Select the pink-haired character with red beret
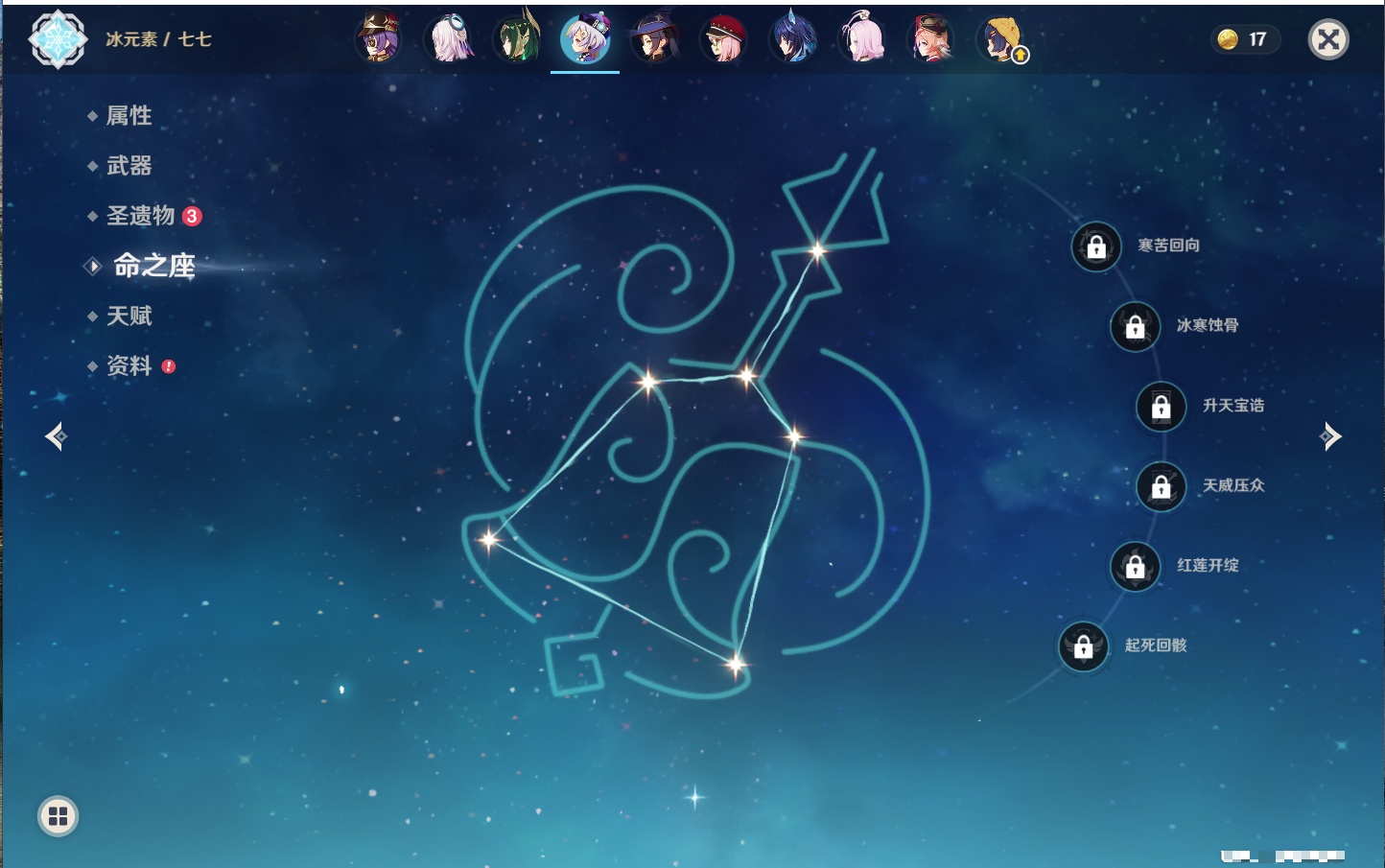 (x=724, y=39)
